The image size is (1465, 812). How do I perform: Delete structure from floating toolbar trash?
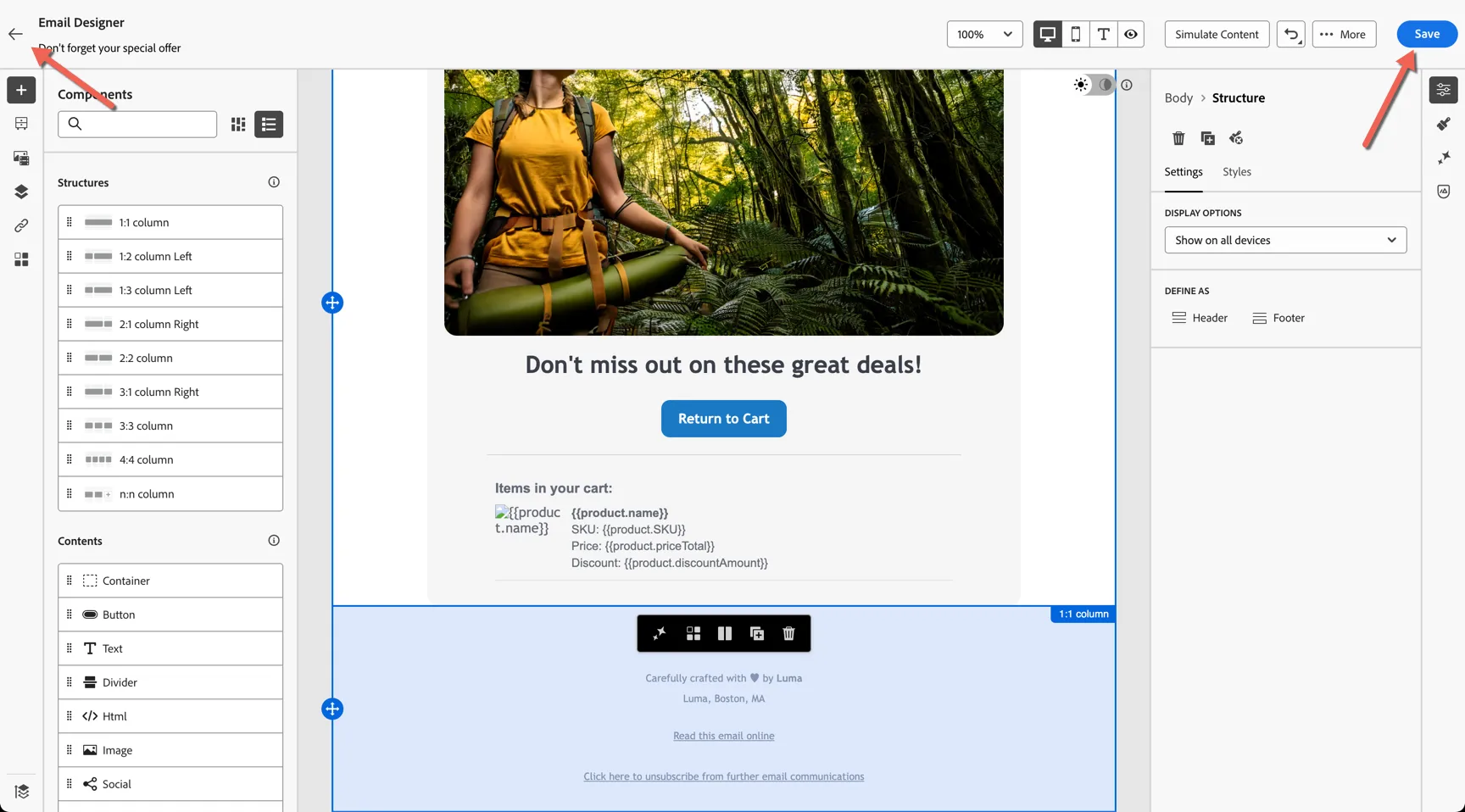pos(788,634)
